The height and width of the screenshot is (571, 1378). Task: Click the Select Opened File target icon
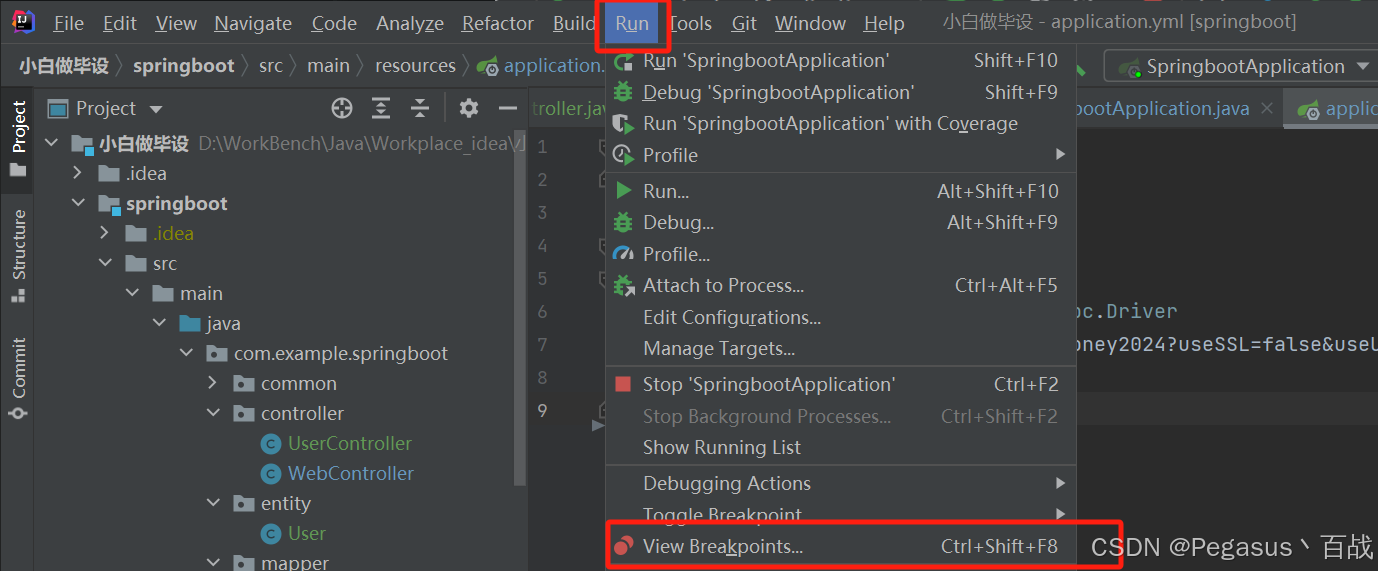click(x=342, y=108)
